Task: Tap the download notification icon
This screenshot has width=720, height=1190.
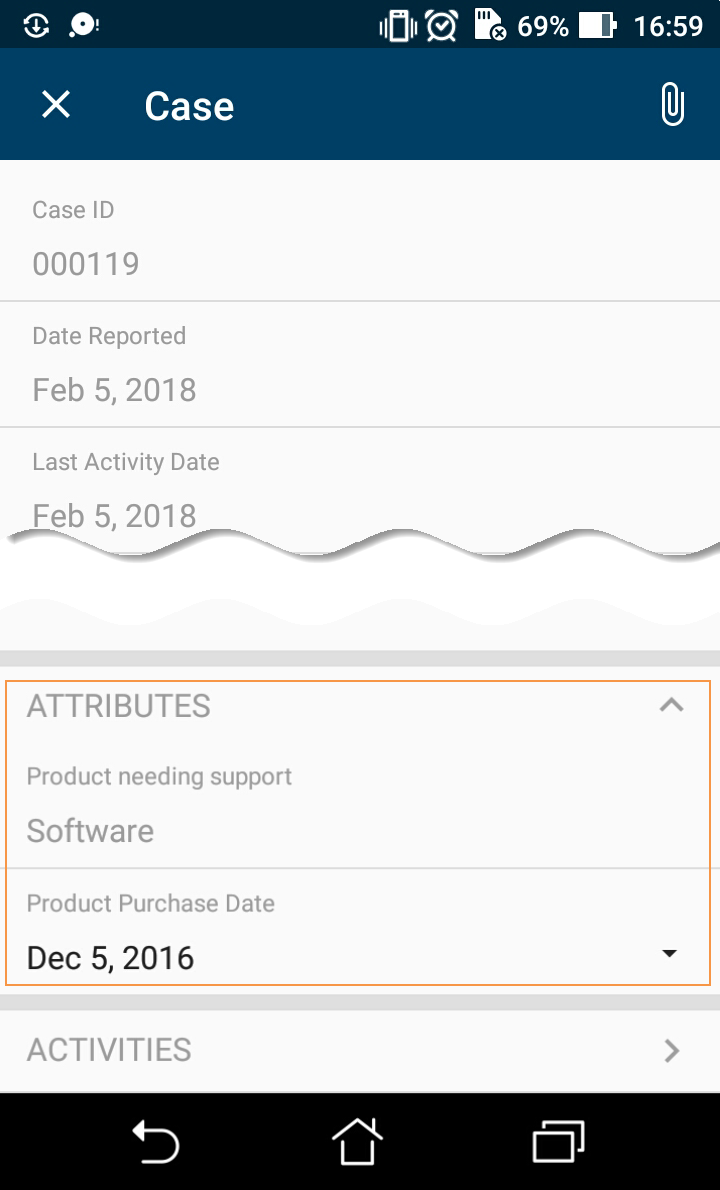Action: tap(36, 25)
